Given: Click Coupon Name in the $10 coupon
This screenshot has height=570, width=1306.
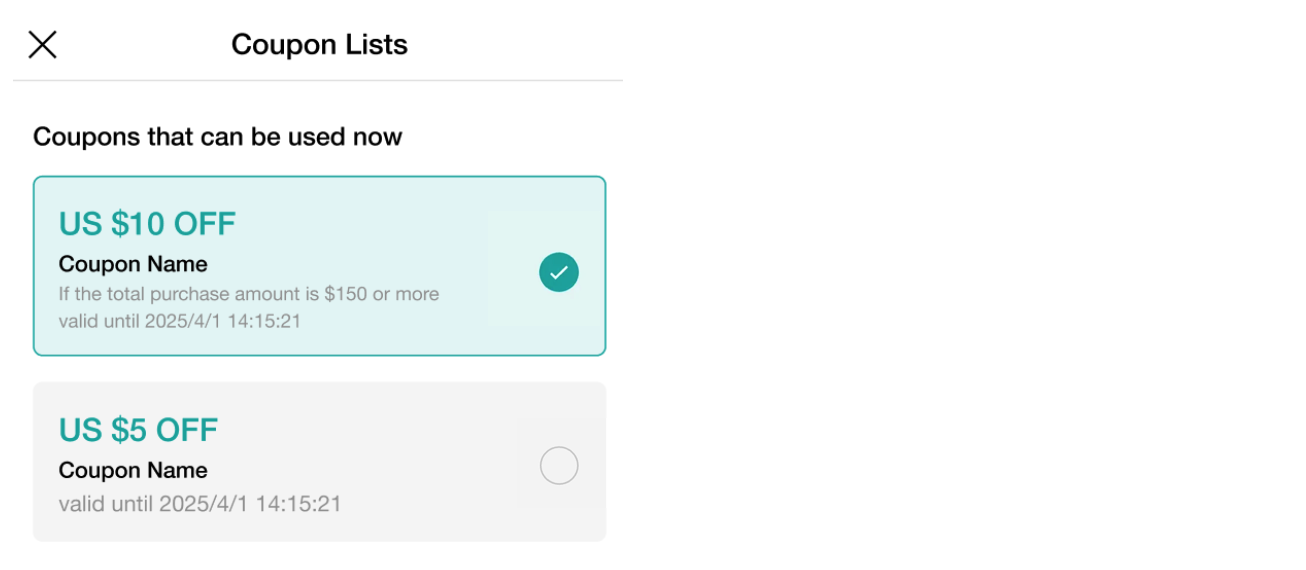Looking at the screenshot, I should coord(133,264).
